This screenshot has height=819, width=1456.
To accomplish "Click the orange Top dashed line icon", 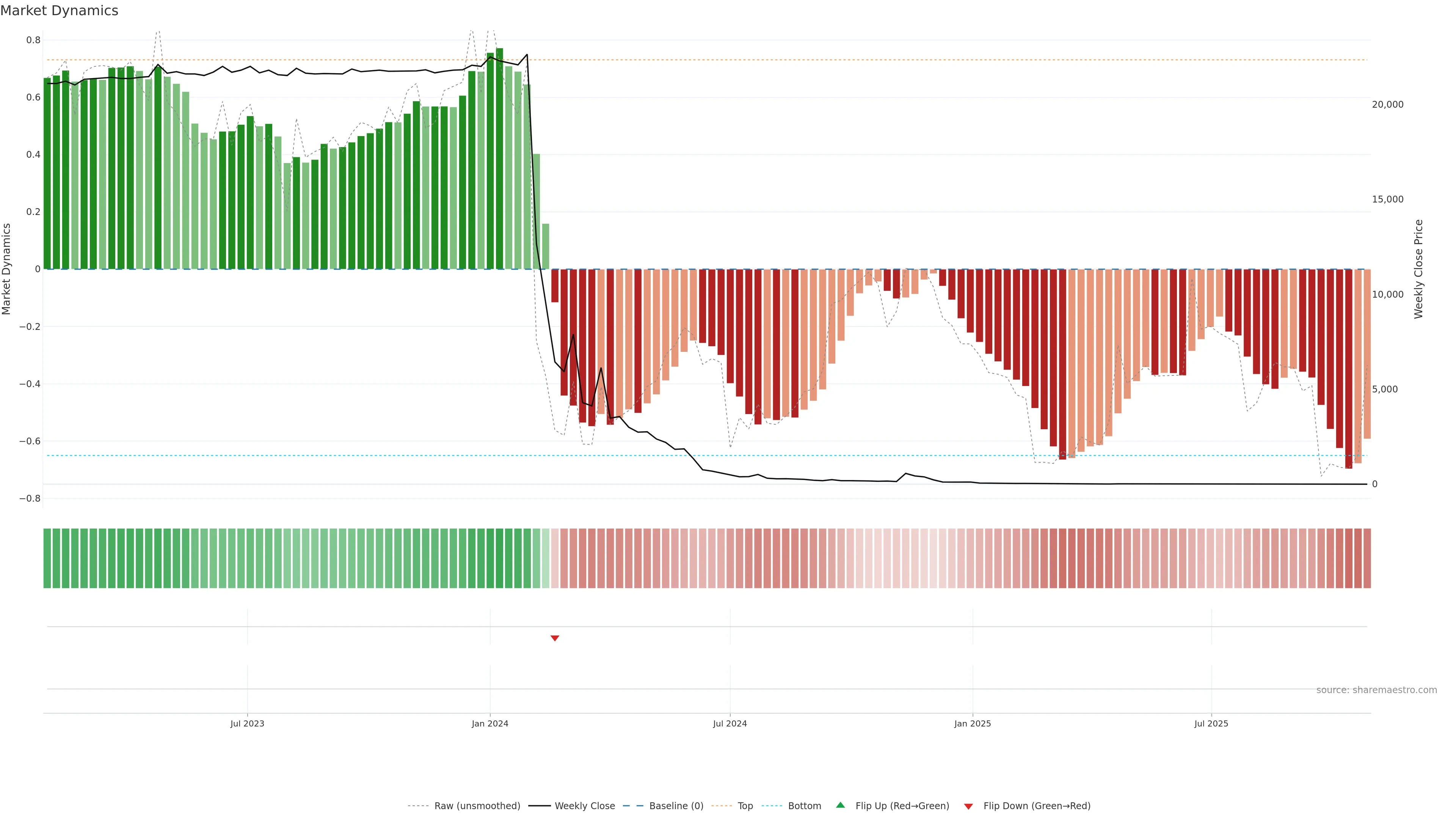I will tap(722, 806).
